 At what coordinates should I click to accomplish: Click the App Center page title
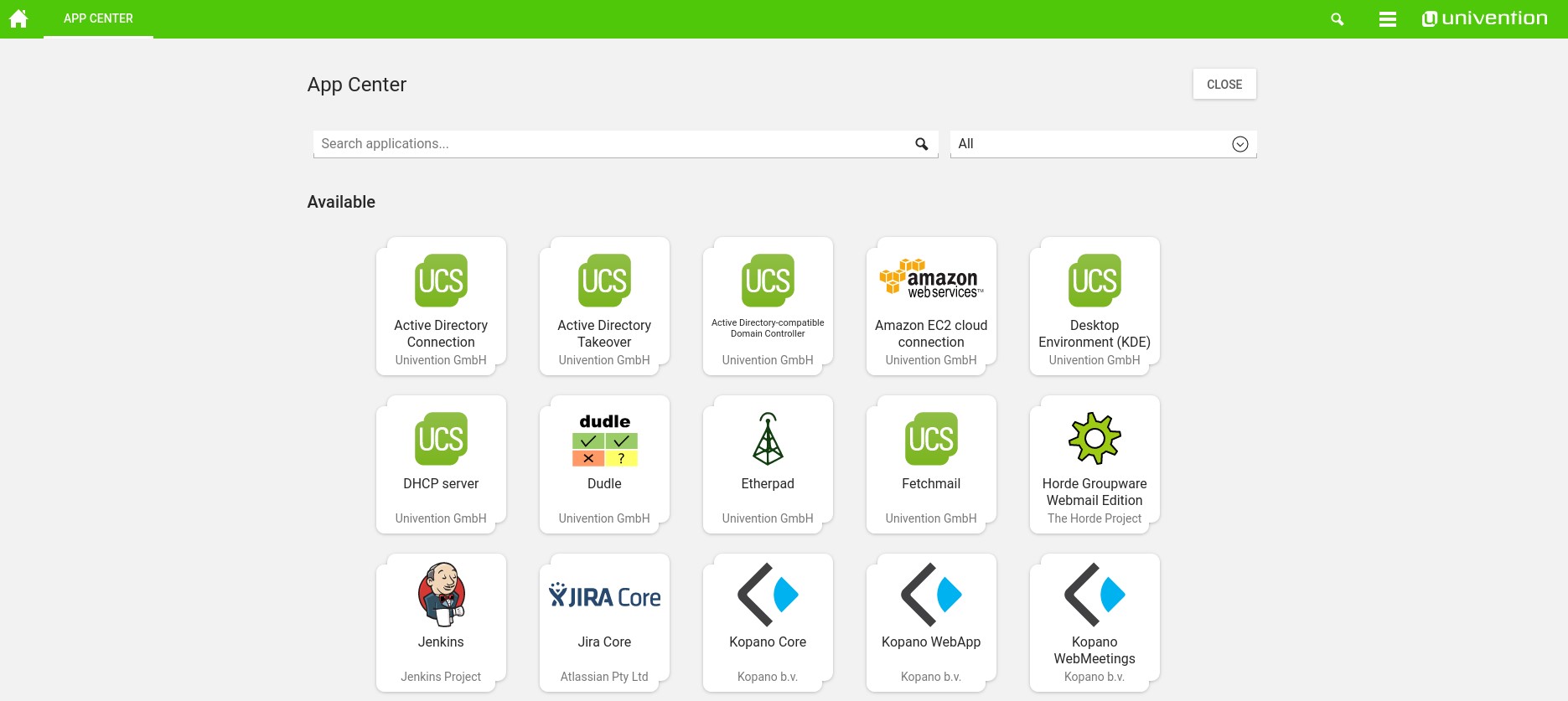coord(356,85)
